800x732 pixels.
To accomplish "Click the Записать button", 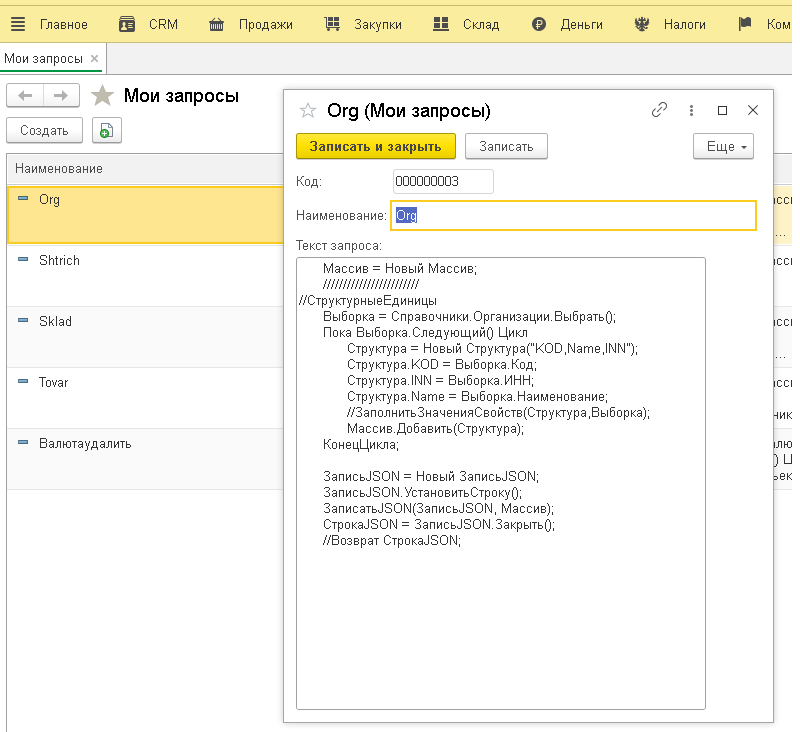I will point(506,147).
